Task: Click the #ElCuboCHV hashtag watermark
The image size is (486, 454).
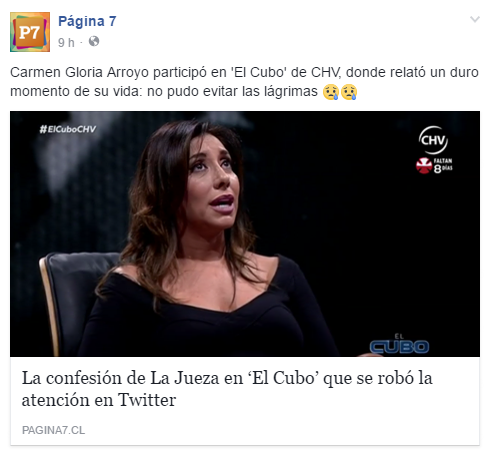Action: coord(68,129)
